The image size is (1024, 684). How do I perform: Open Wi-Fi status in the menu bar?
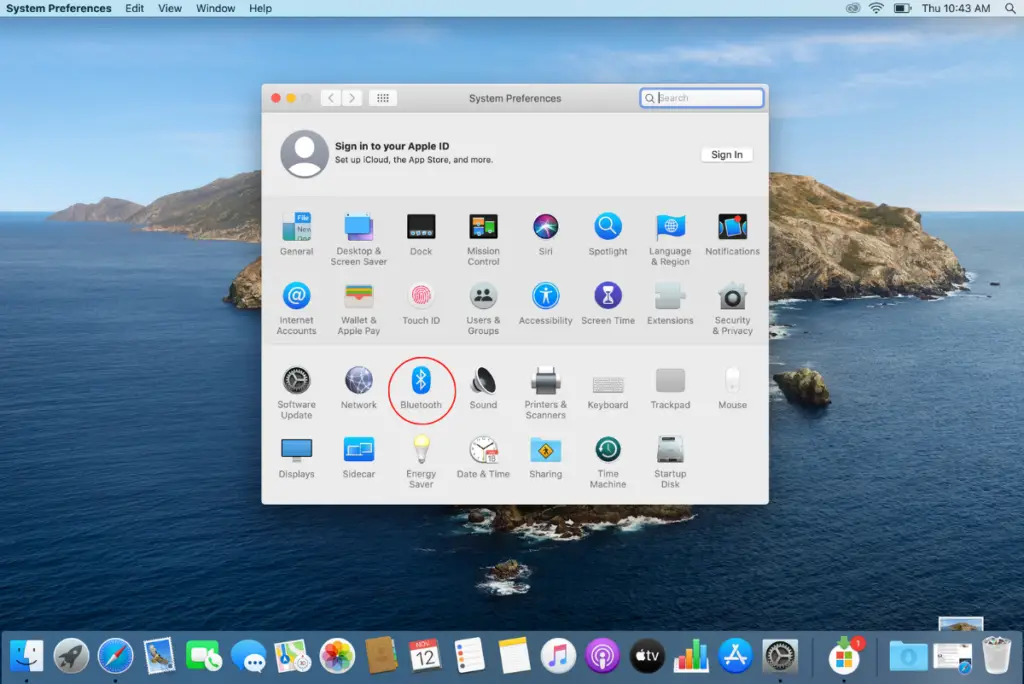coord(876,8)
